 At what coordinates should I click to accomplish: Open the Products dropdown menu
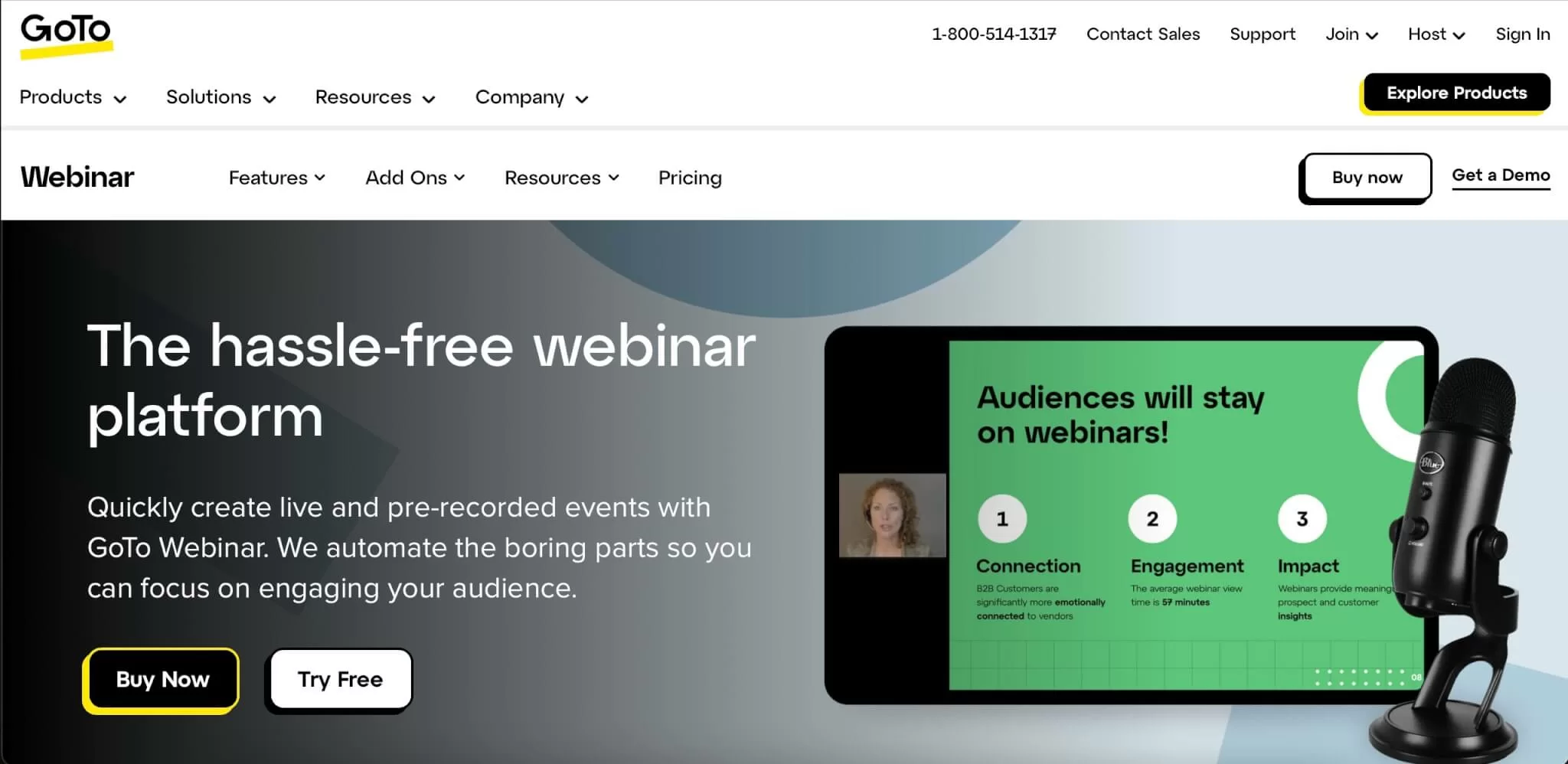(73, 97)
